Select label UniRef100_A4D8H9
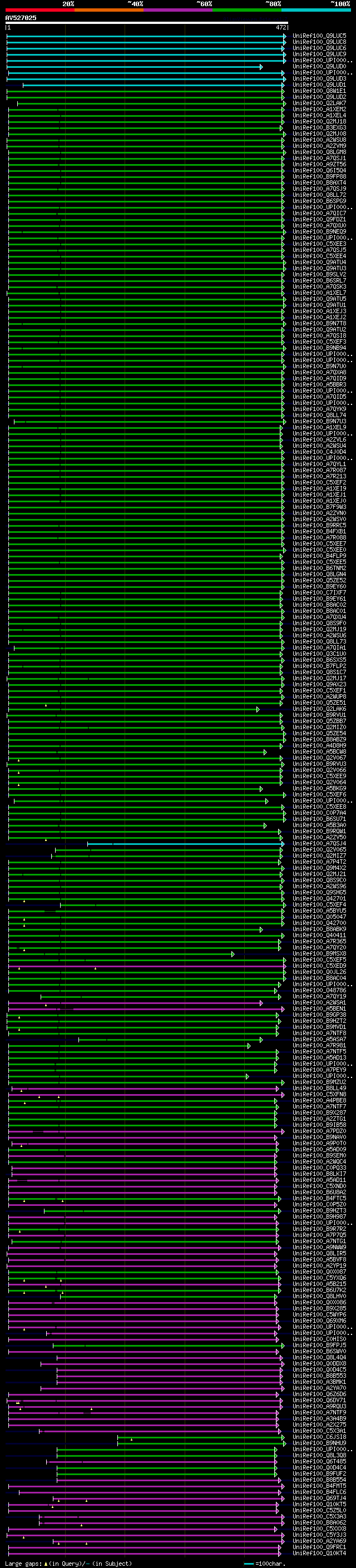This screenshot has width=356, height=1568. click(x=319, y=746)
